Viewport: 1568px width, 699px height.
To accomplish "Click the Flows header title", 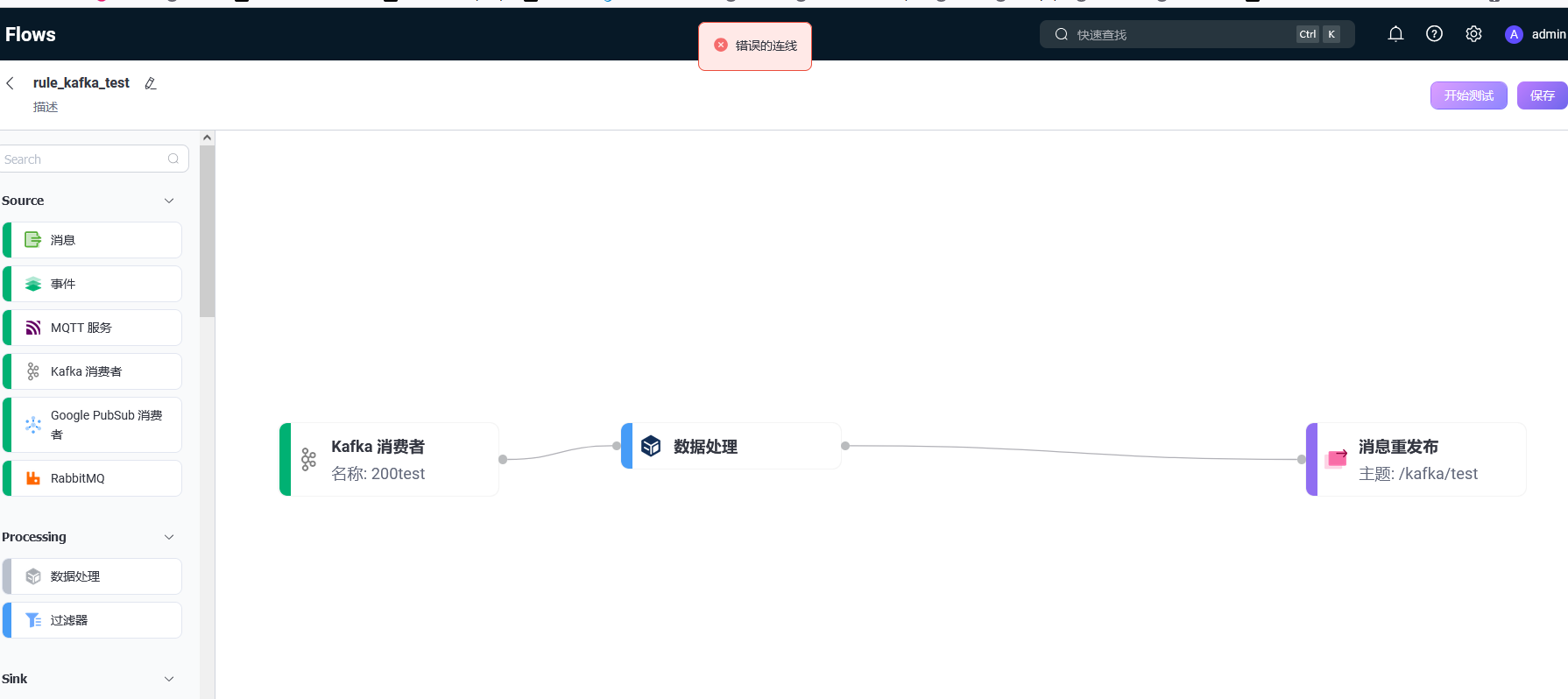I will pos(31,34).
